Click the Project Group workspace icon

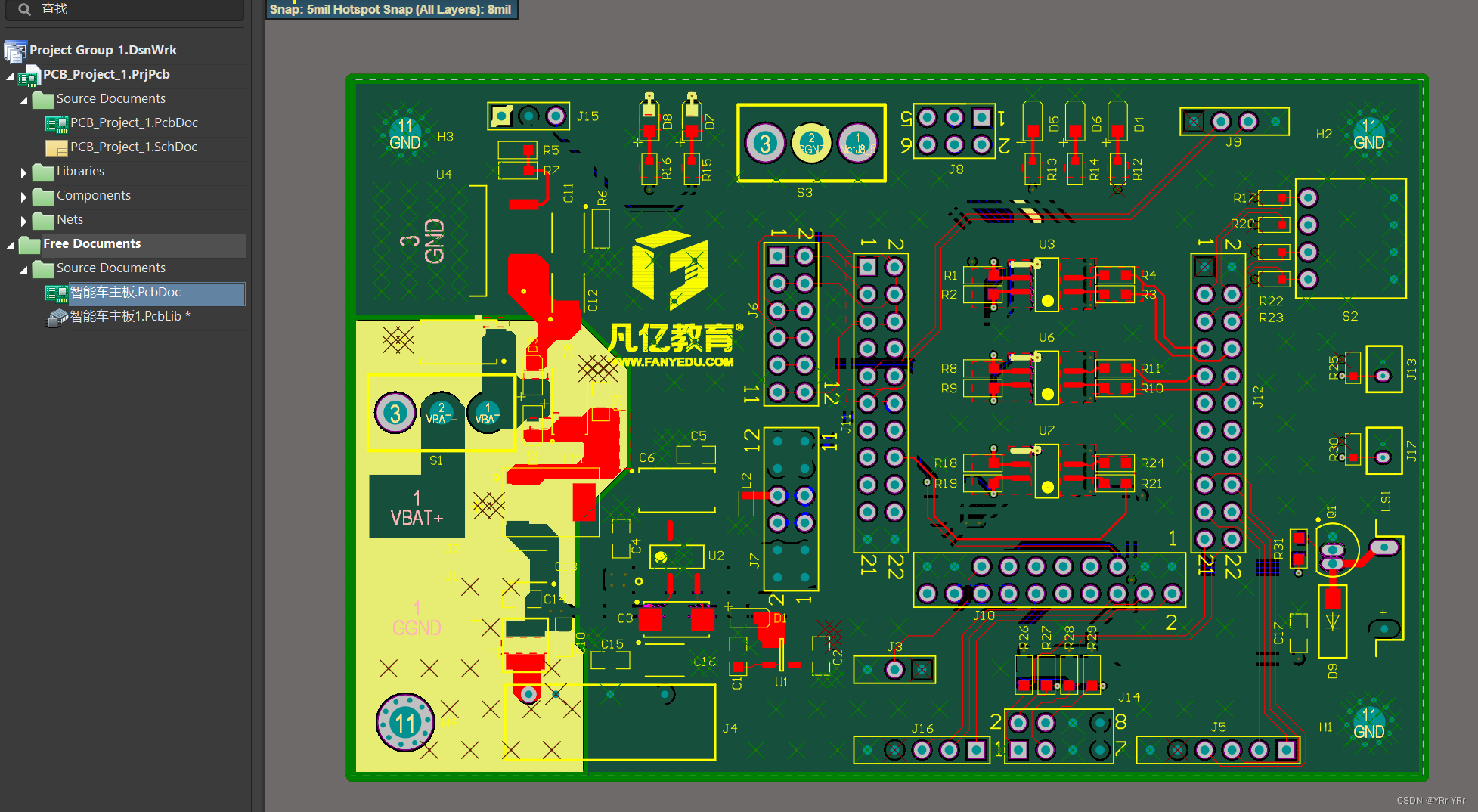15,51
